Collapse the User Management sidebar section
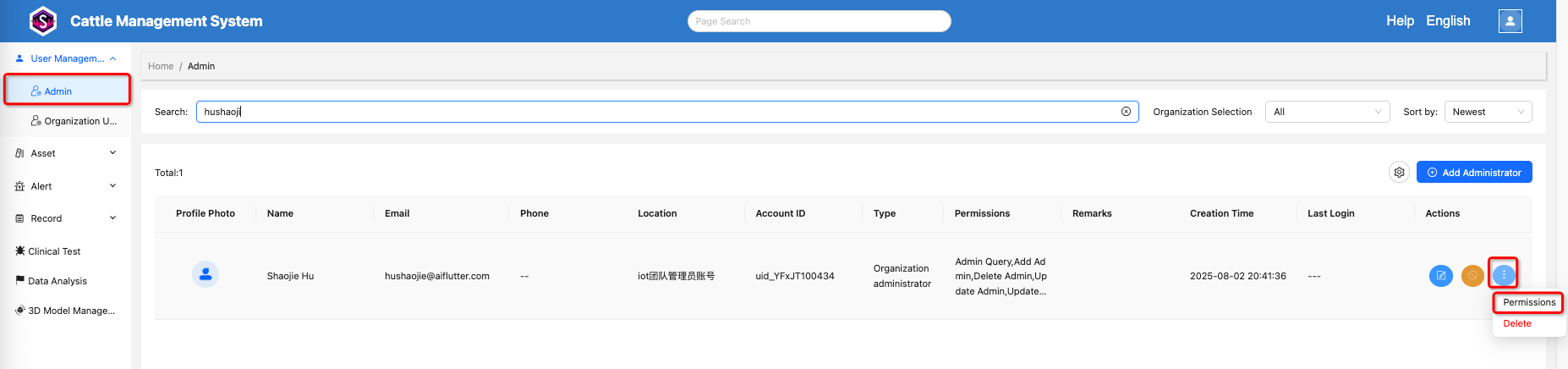1568x369 pixels. pos(66,58)
